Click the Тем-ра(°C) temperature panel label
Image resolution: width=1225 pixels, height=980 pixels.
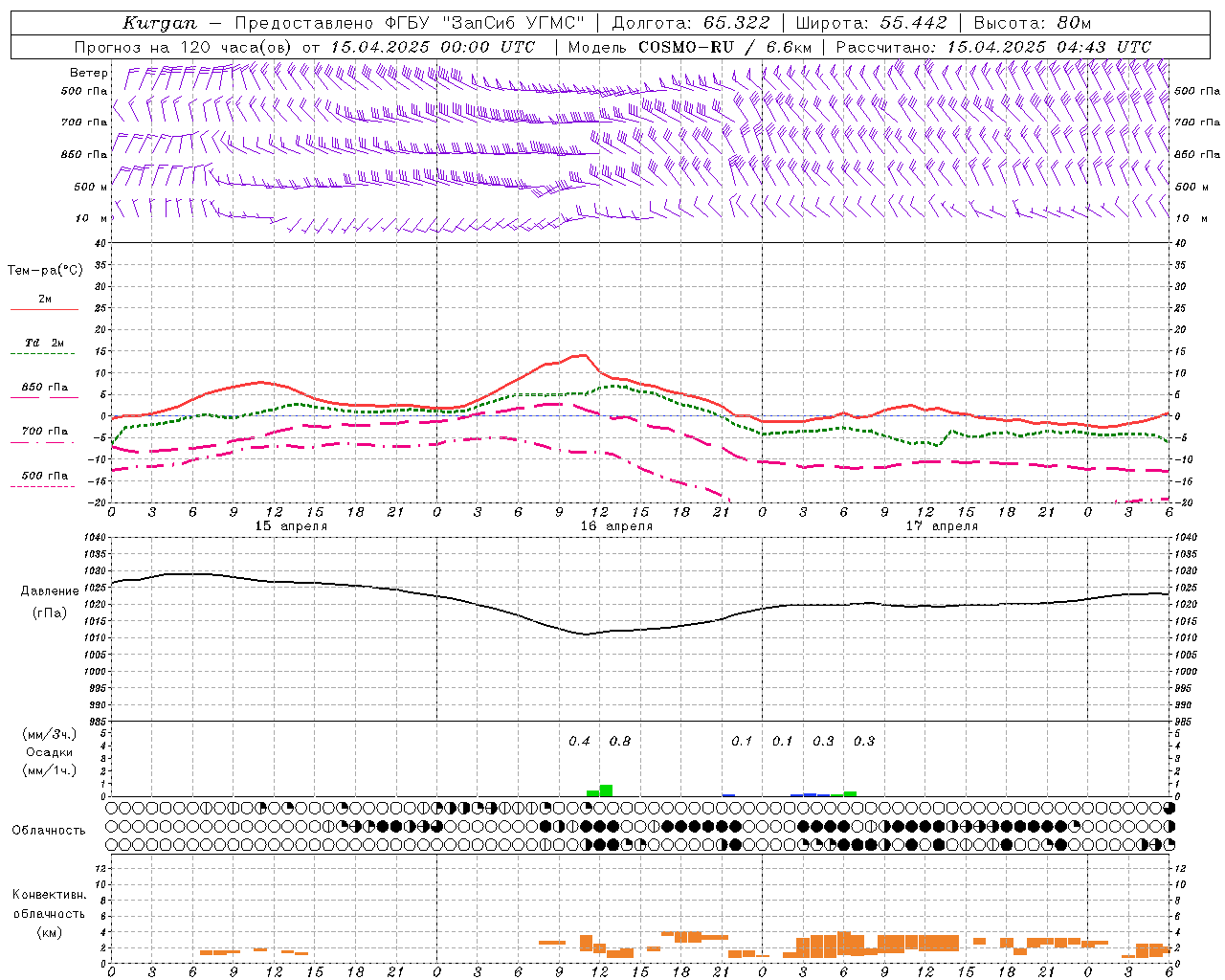tap(45, 271)
